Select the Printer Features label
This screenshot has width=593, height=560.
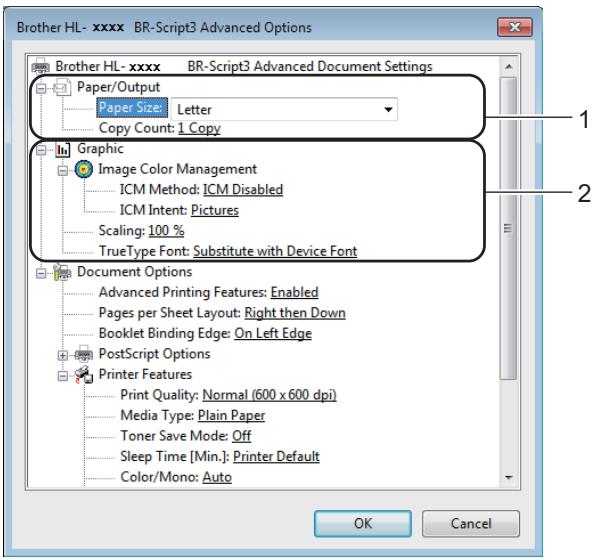coord(145,374)
